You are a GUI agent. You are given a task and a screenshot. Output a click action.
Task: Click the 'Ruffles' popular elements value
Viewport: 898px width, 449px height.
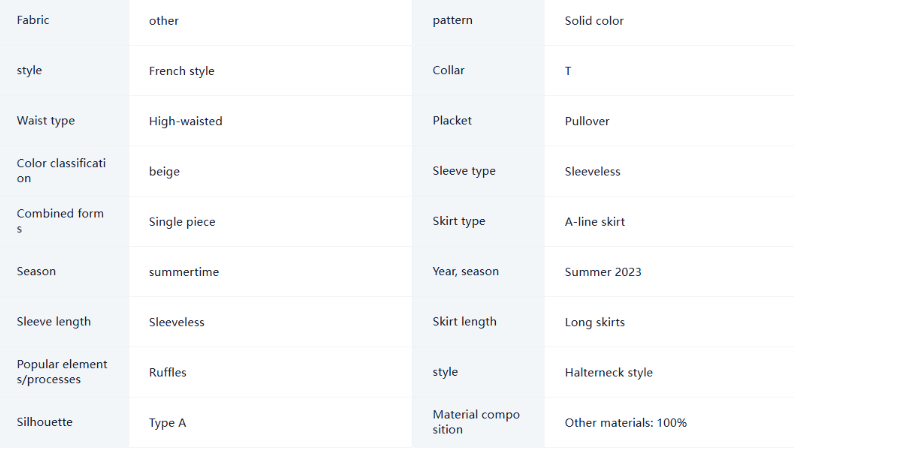tap(168, 373)
